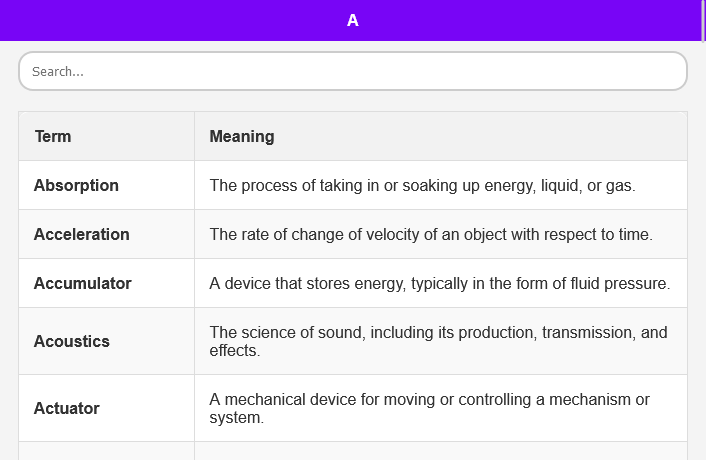Viewport: 706px width, 460px height.
Task: Select the 'Acoustics' term
Action: coord(72,341)
